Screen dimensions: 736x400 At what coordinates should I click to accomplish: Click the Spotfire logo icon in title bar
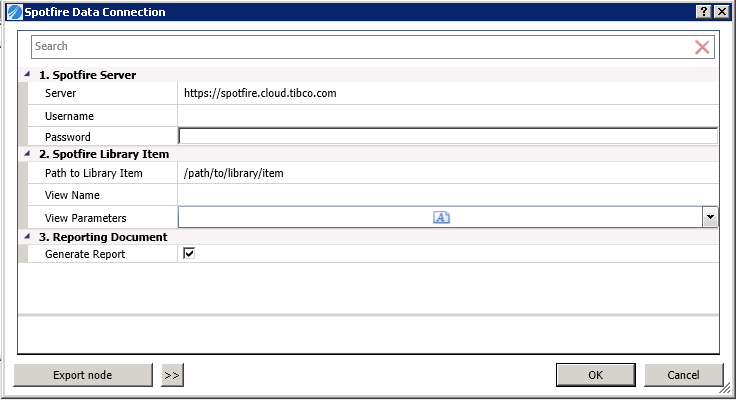(x=15, y=12)
